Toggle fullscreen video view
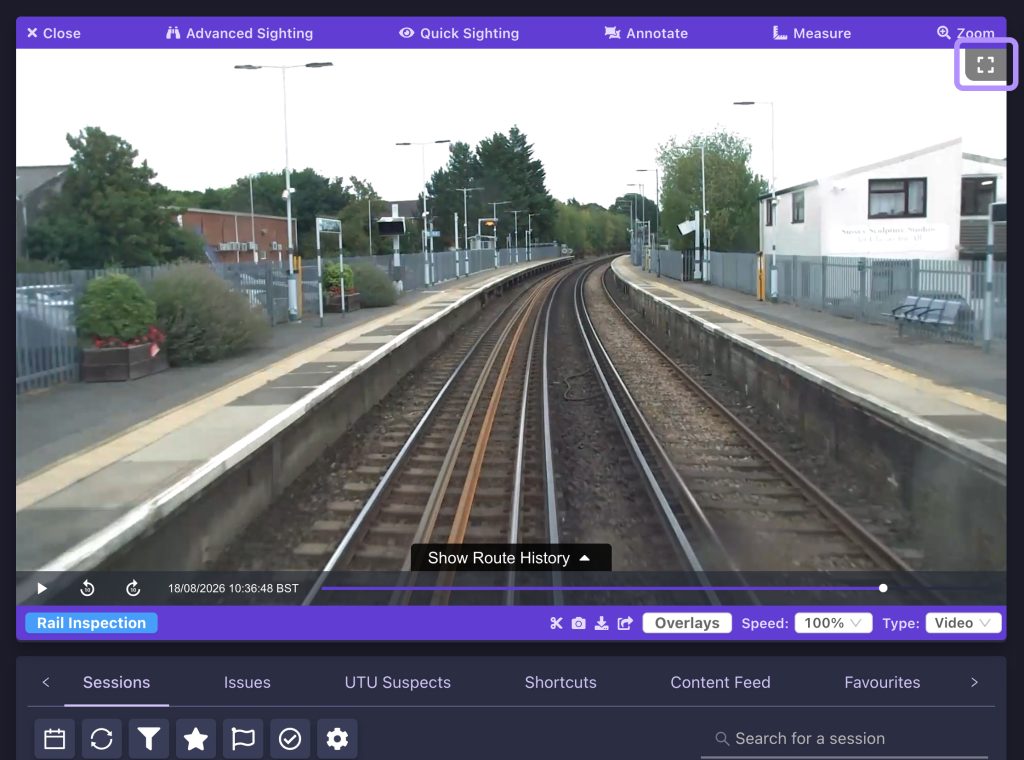The height and width of the screenshot is (760, 1024). pyautogui.click(x=985, y=65)
